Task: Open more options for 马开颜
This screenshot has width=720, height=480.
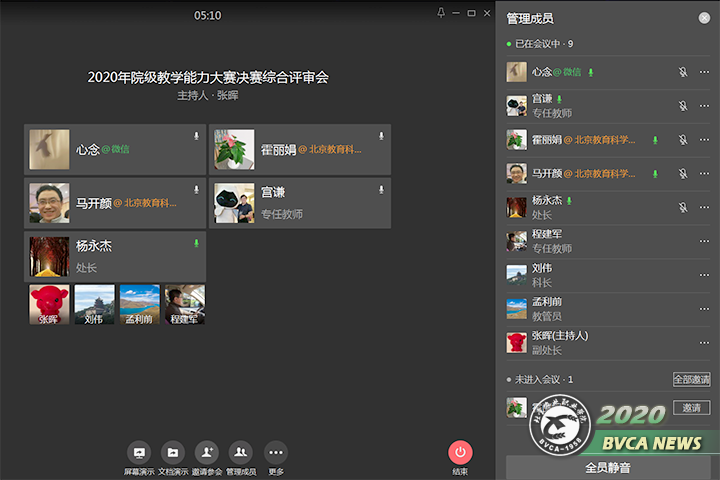Action: (x=704, y=174)
